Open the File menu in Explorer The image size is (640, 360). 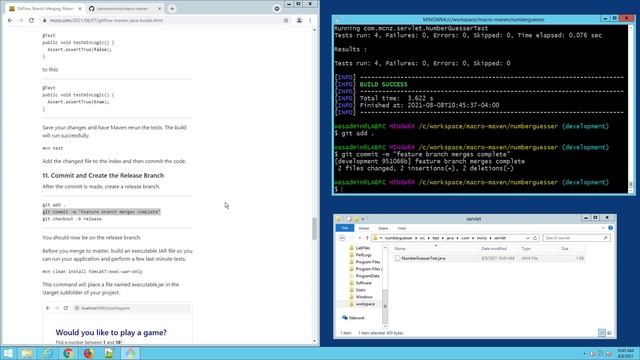click(345, 228)
